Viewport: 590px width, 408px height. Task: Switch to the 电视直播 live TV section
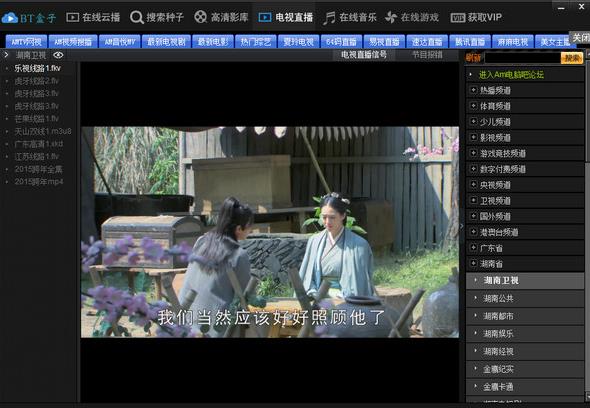click(286, 17)
